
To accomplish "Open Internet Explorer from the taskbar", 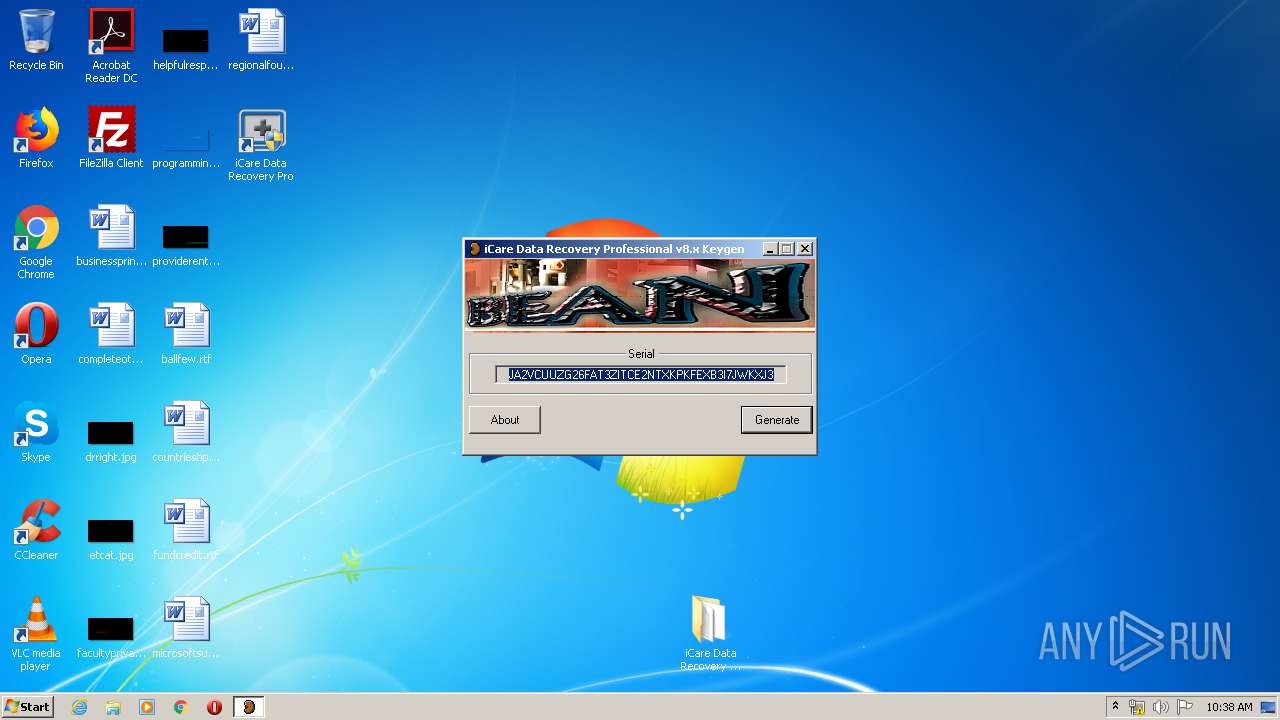I will pos(79,707).
